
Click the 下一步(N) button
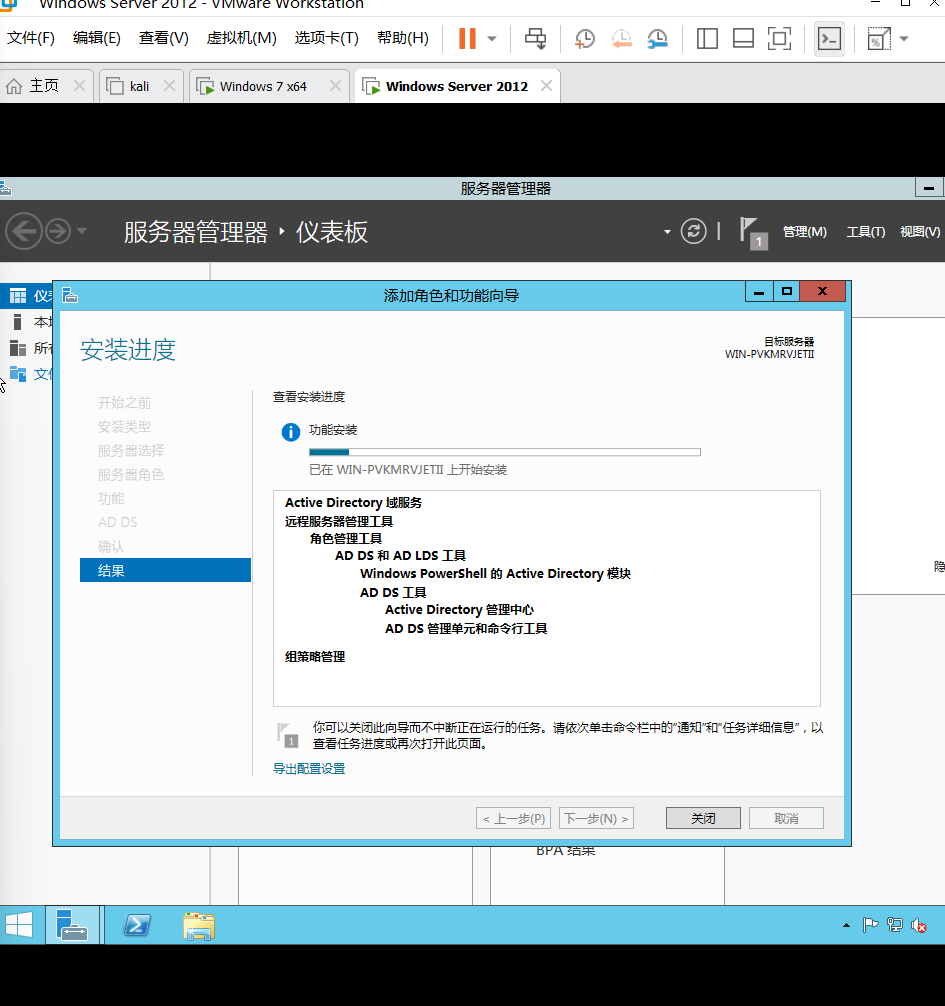point(596,818)
